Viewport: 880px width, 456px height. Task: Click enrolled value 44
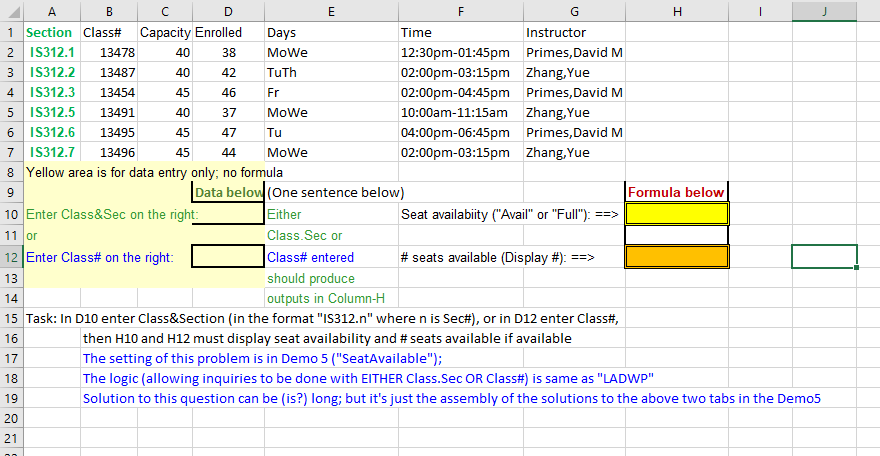pos(228,152)
